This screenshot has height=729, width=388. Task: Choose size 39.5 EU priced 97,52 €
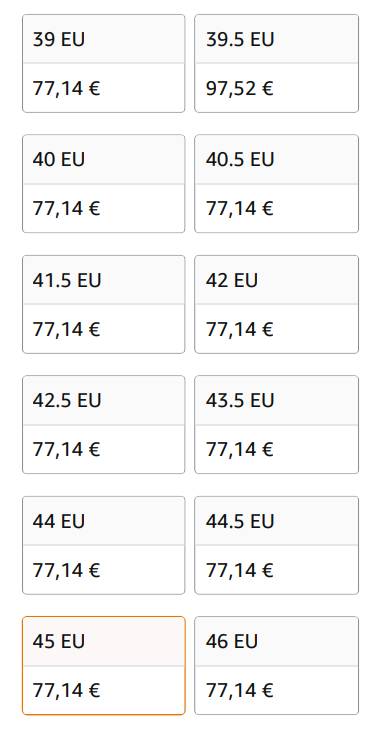276,63
